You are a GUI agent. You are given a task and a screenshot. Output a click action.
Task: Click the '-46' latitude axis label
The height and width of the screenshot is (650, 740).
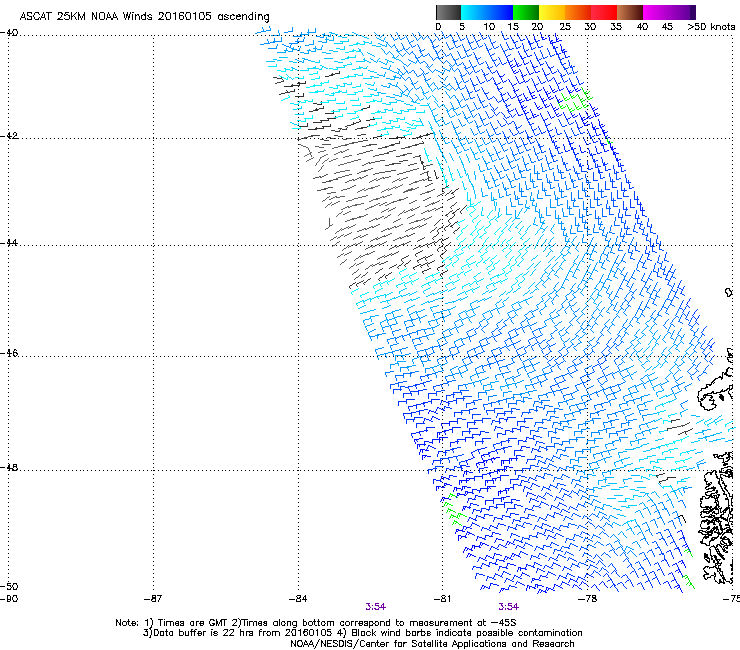(x=9, y=354)
